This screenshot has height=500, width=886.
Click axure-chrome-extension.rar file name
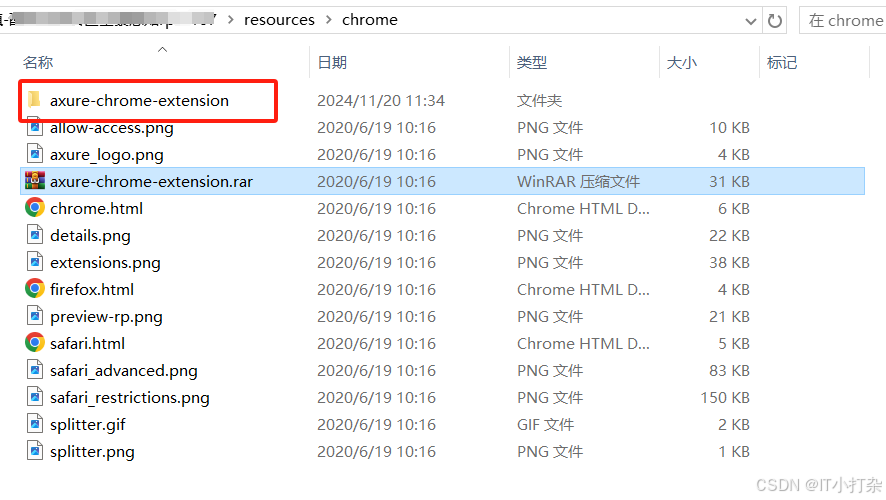pos(151,181)
